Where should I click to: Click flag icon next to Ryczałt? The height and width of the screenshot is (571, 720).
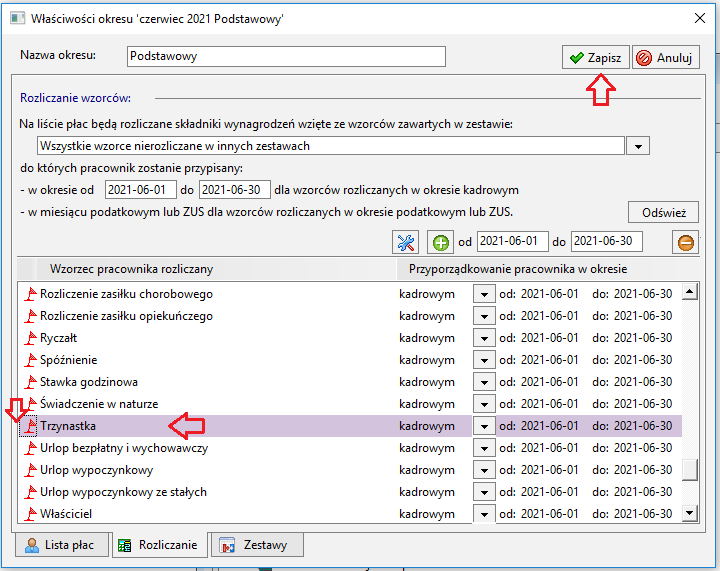pyautogui.click(x=30, y=338)
